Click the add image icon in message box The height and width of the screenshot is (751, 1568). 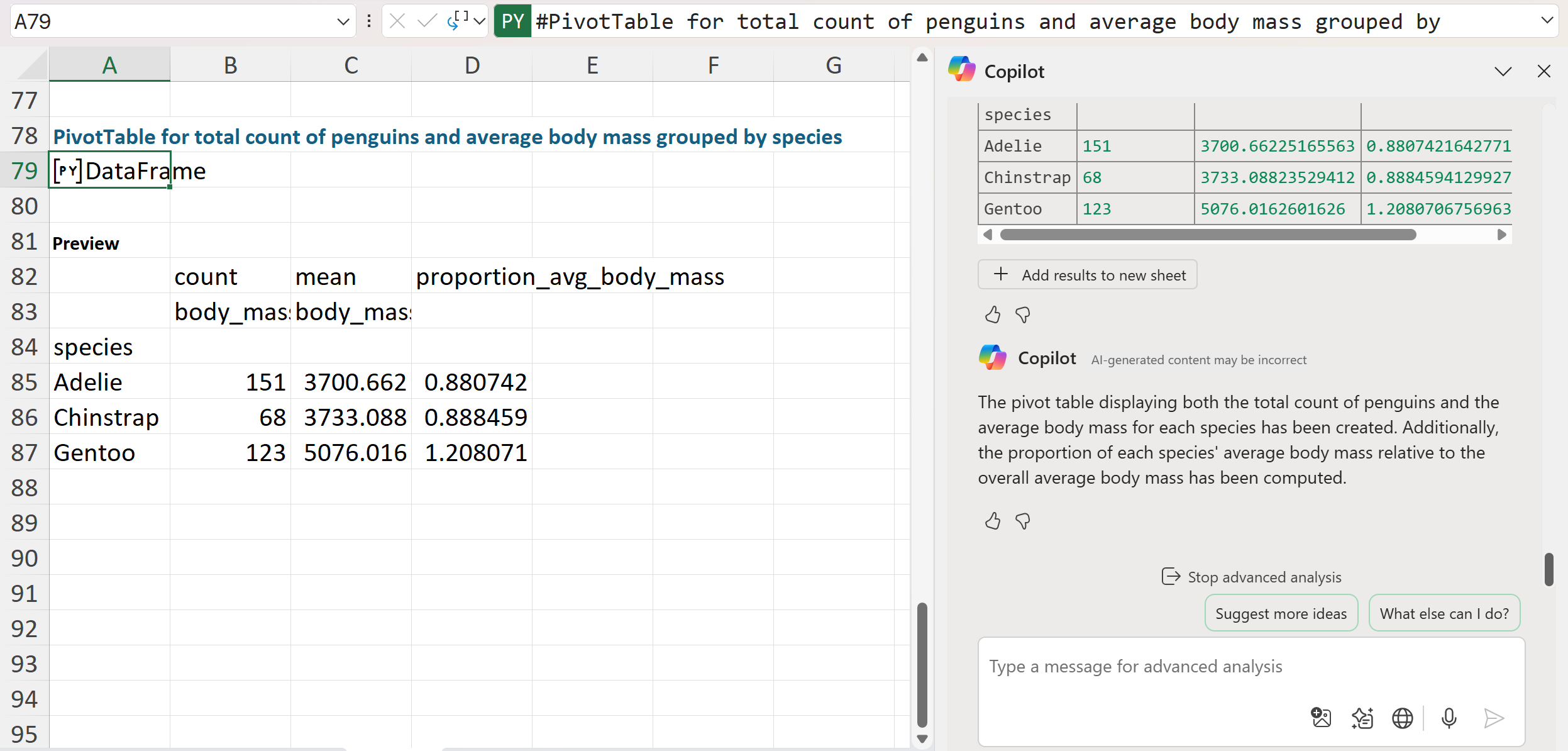(x=1321, y=718)
